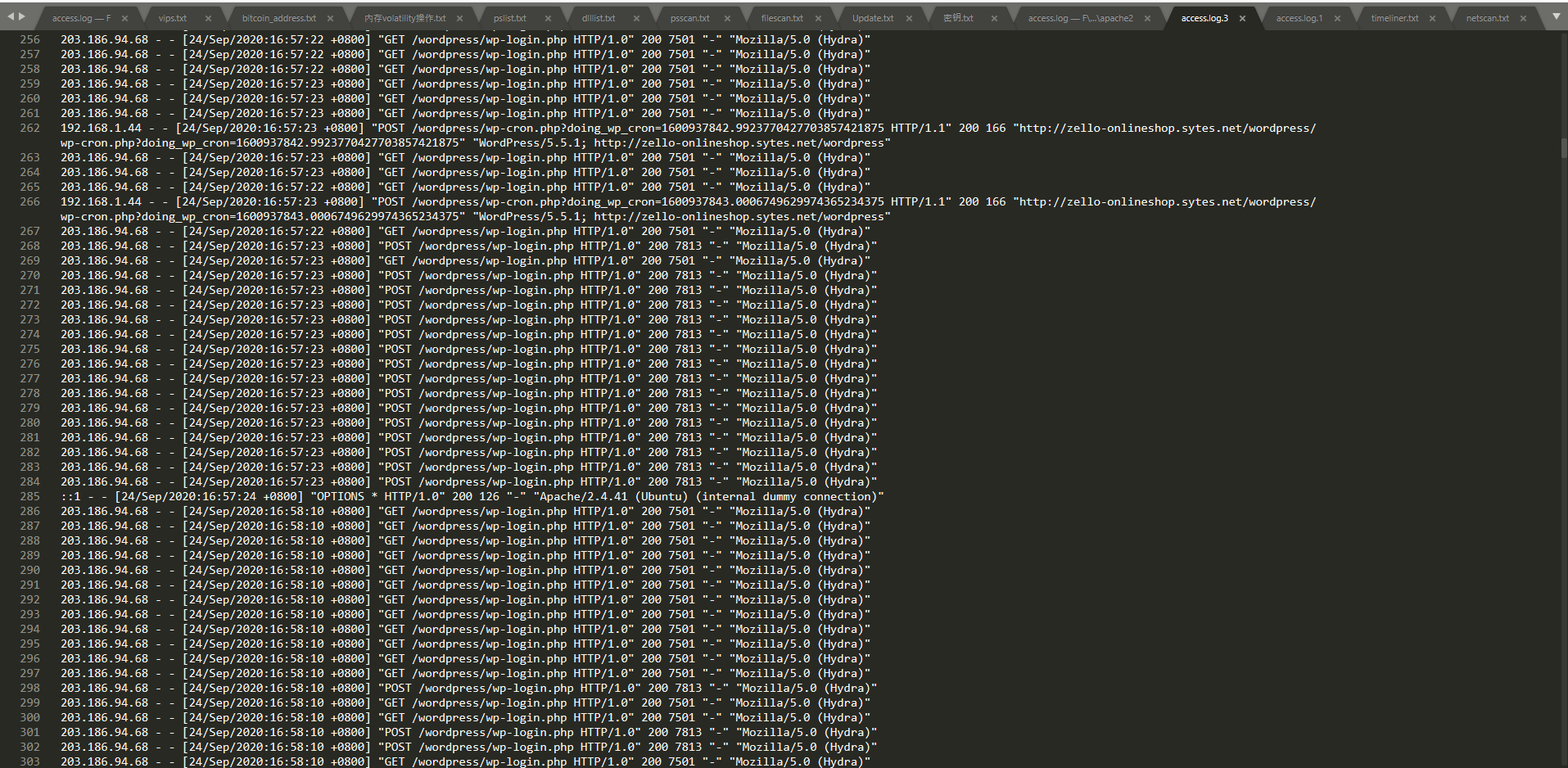Click line number 303 in the gutter
Viewport: 1568px width, 768px height.
click(x=29, y=761)
